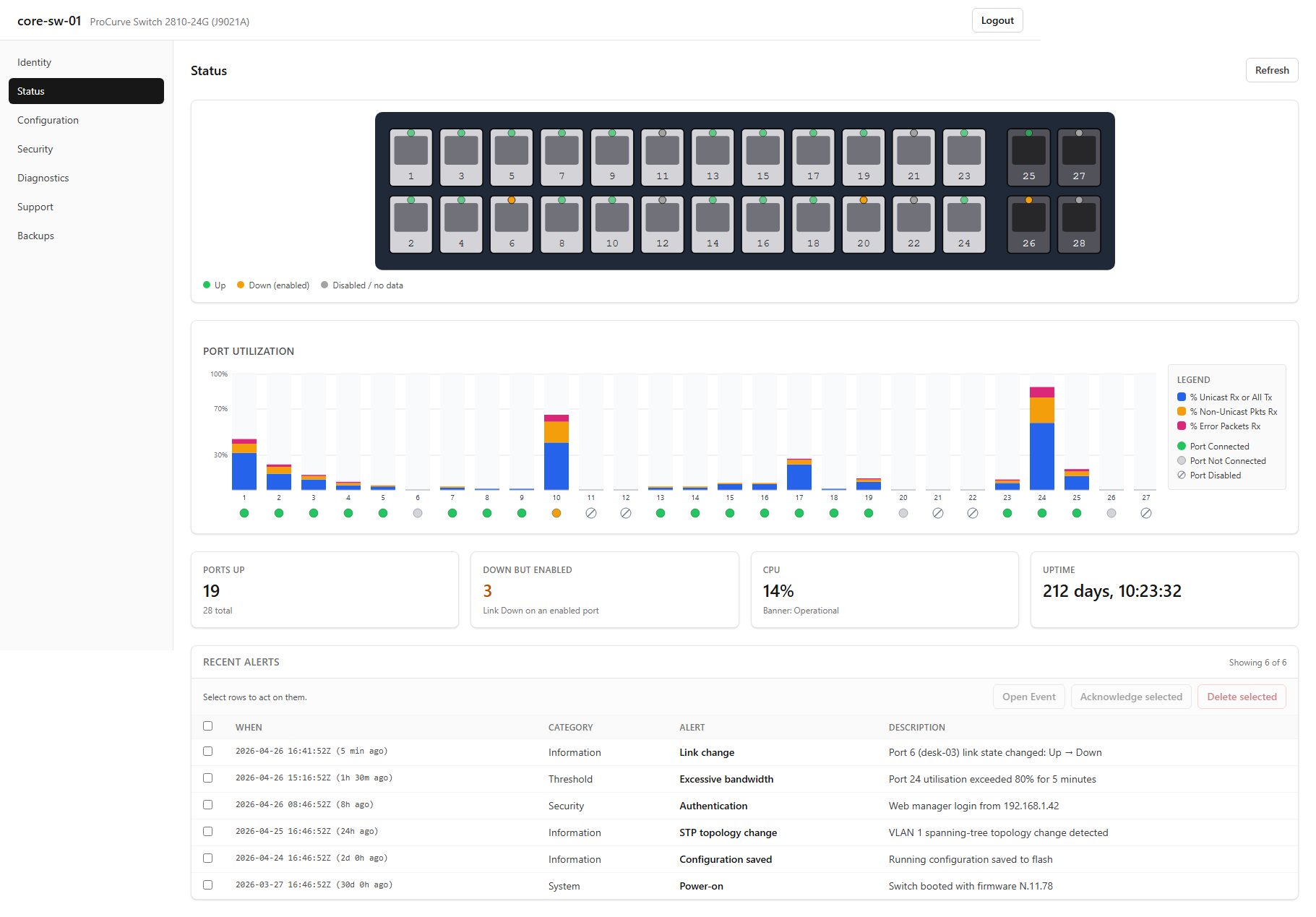This screenshot has width=1316, height=917.
Task: Click port 10 status dot under utilization chart
Action: 556,513
